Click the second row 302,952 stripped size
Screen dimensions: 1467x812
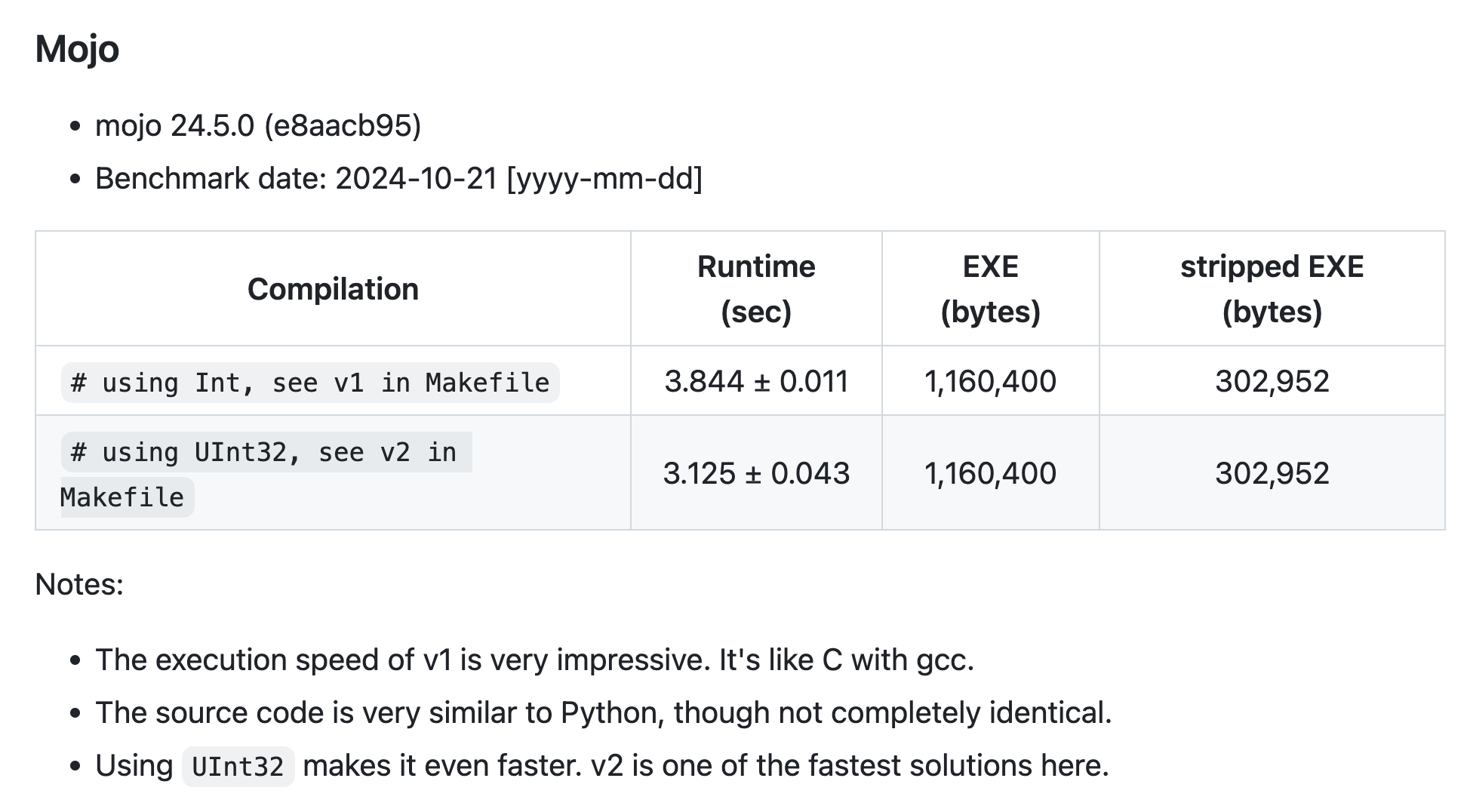tap(1272, 473)
